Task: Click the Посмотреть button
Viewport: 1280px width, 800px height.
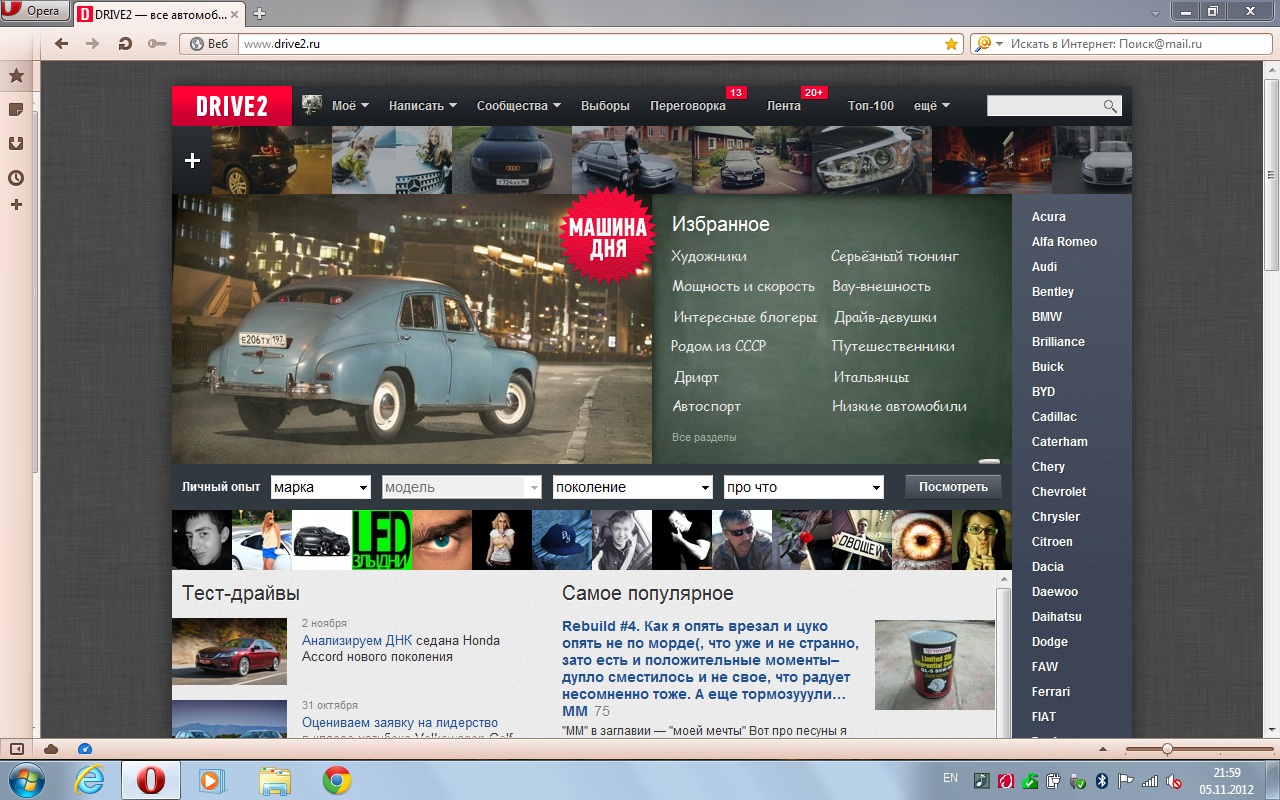Action: (953, 487)
